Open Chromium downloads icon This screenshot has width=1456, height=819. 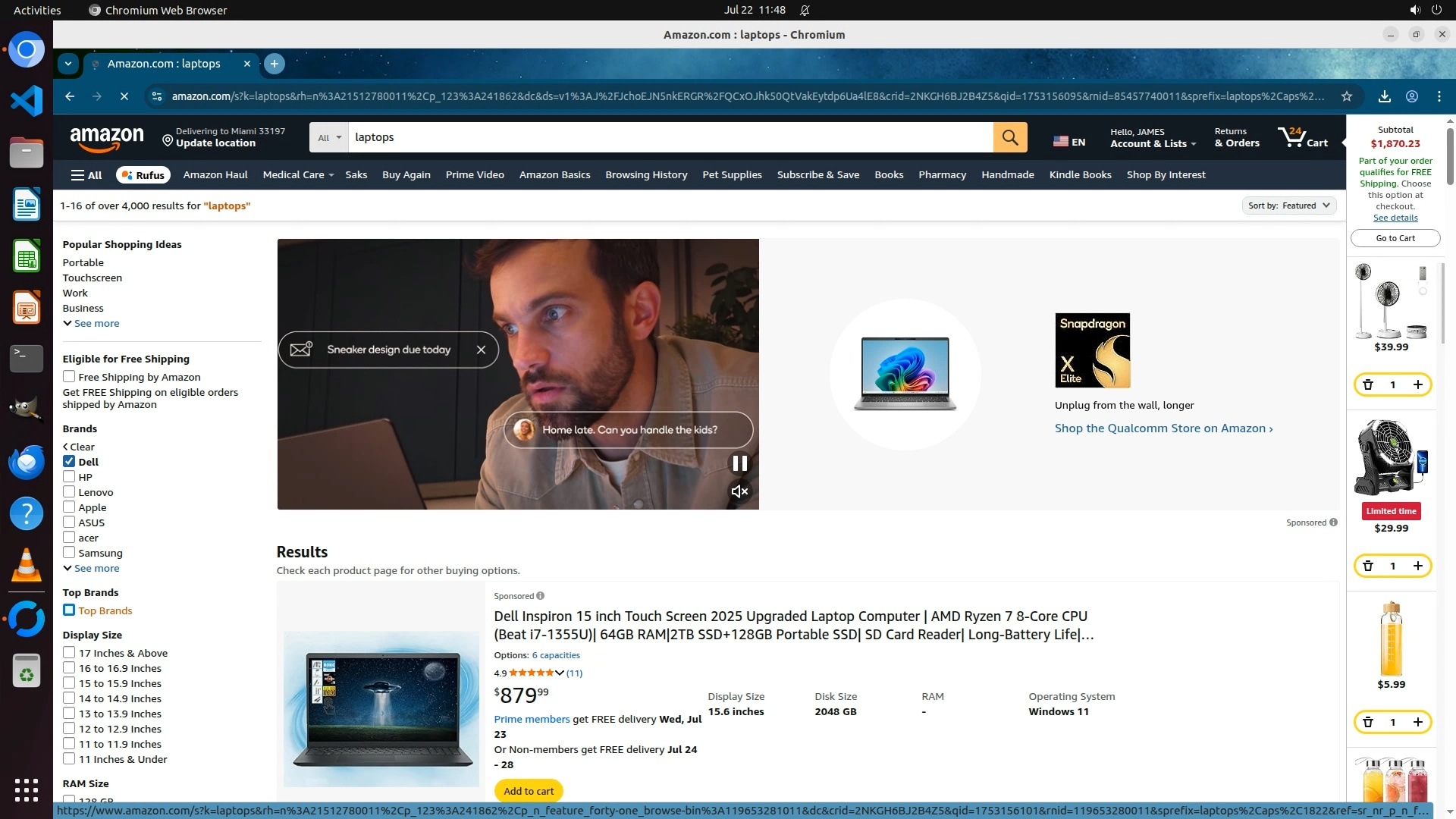(x=1384, y=96)
